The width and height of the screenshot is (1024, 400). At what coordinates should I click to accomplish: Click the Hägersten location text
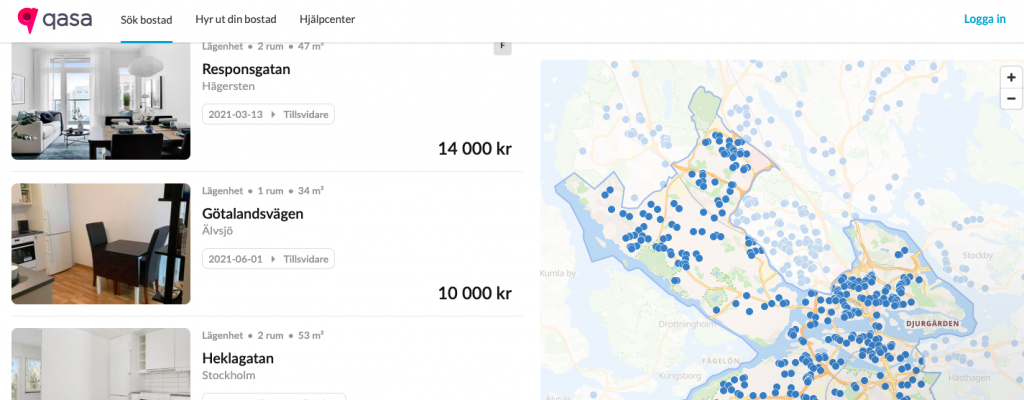(229, 86)
